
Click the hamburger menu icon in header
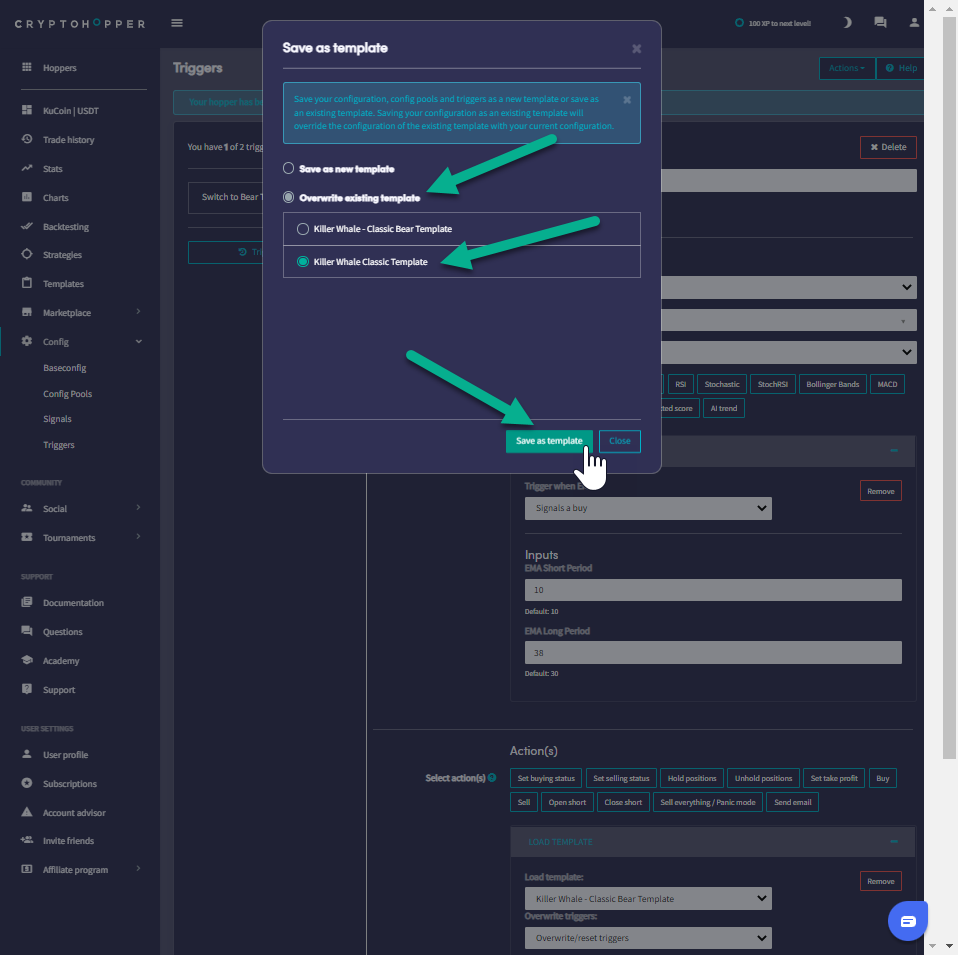(x=177, y=23)
